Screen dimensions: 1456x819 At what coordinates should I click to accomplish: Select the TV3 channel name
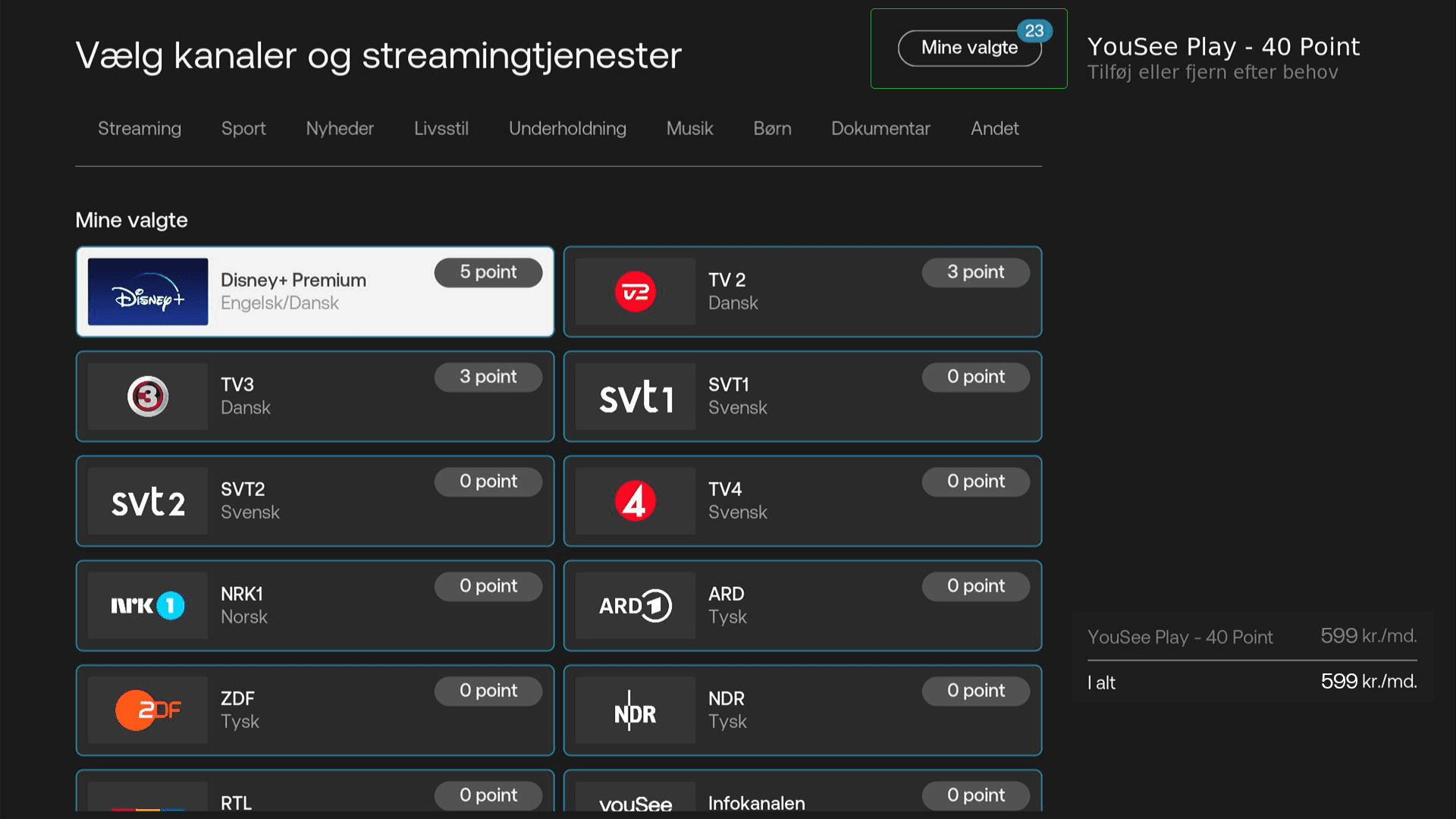tap(237, 385)
